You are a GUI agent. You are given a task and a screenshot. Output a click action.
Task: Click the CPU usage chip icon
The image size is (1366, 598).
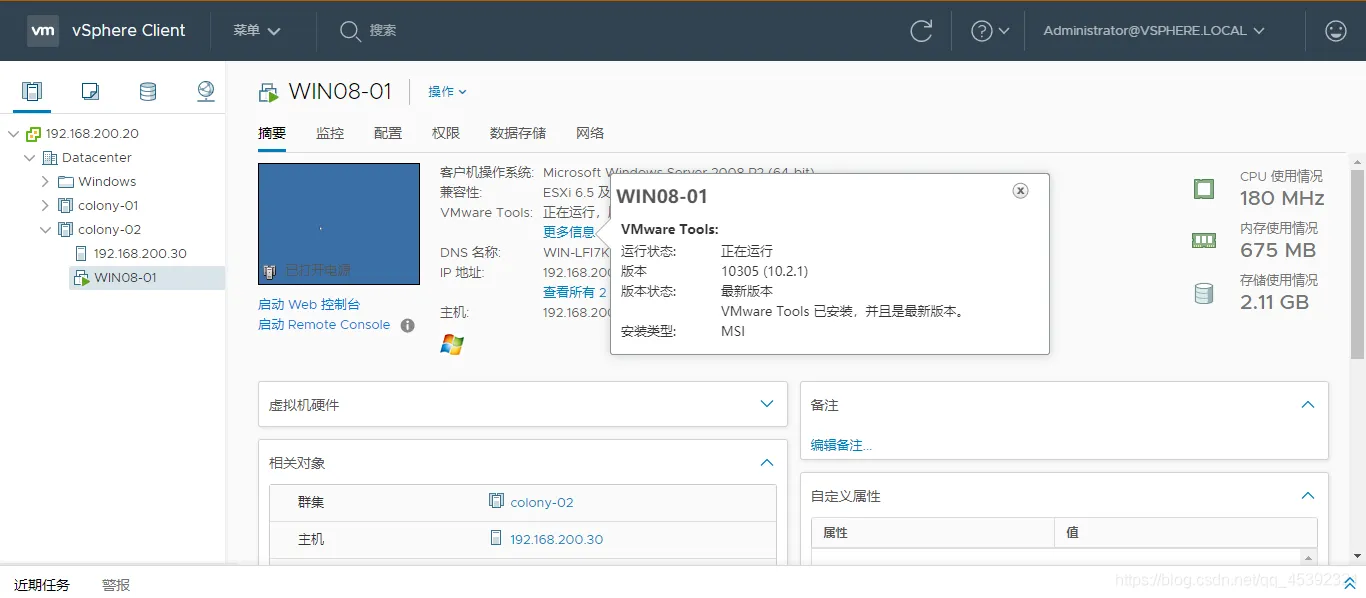click(1204, 188)
